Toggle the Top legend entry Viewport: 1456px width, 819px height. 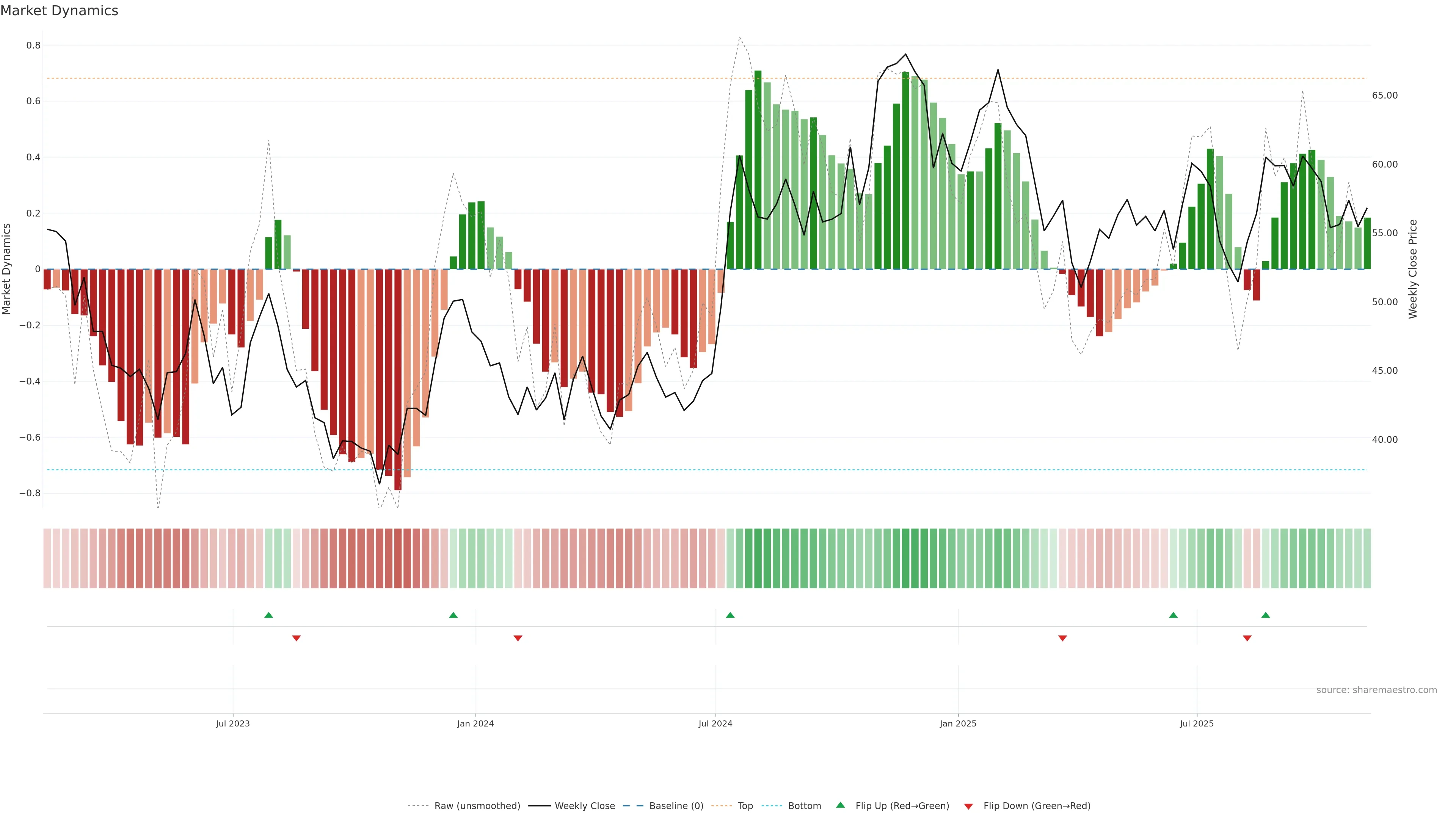click(745, 805)
